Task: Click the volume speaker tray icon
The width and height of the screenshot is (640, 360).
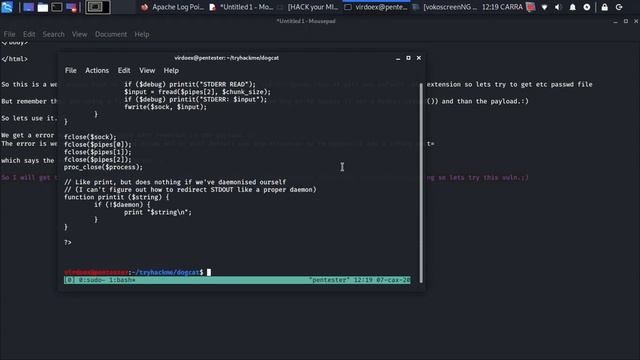Action: pyautogui.click(x=558, y=7)
